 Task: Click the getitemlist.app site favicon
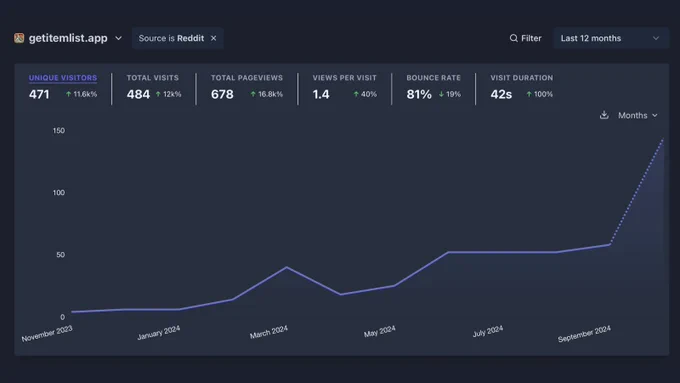coord(19,38)
